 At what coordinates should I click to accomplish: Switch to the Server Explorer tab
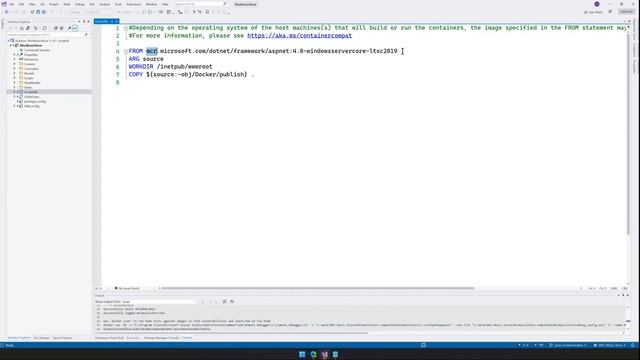click(x=62, y=338)
